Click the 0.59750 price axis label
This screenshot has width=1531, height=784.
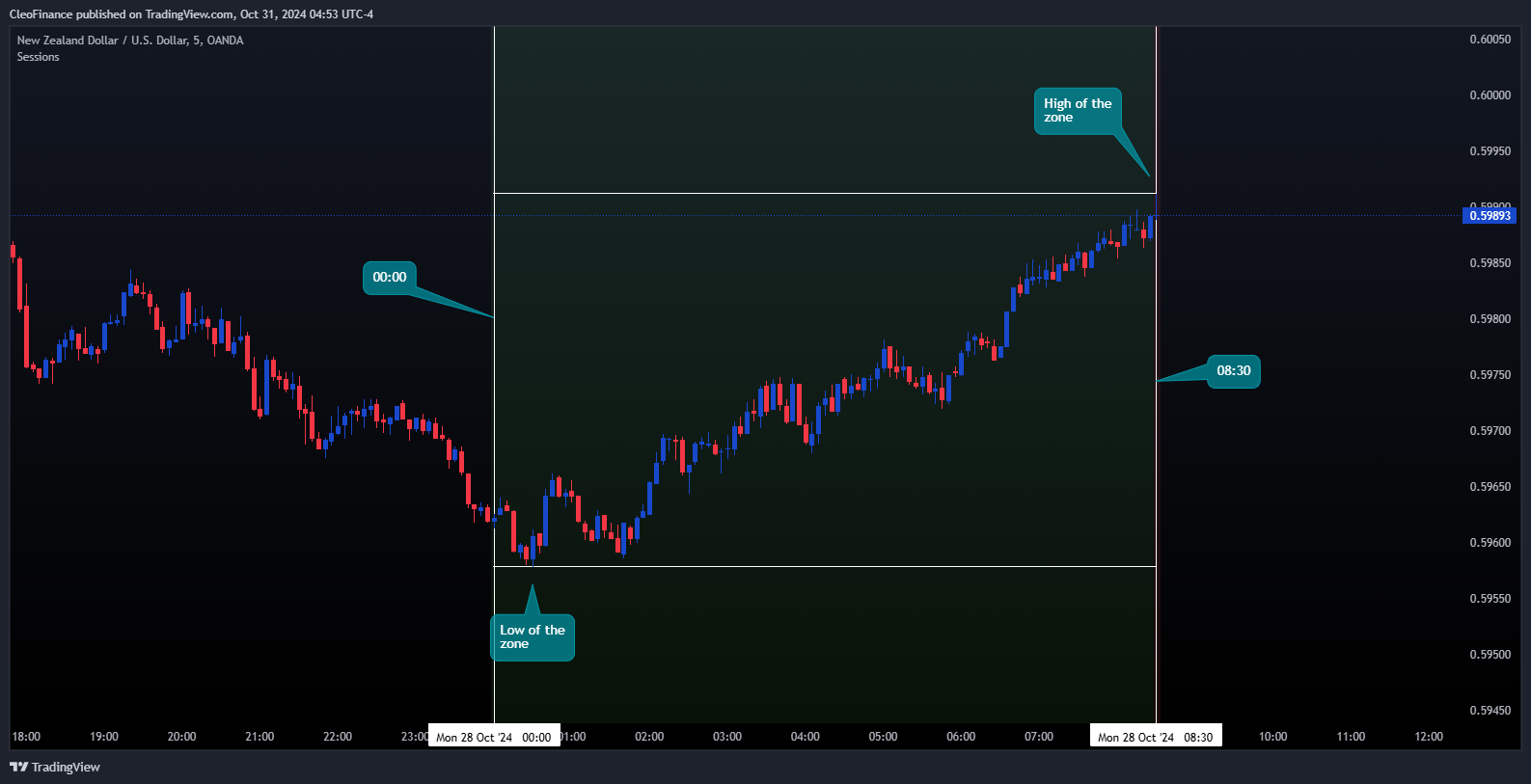click(x=1490, y=375)
